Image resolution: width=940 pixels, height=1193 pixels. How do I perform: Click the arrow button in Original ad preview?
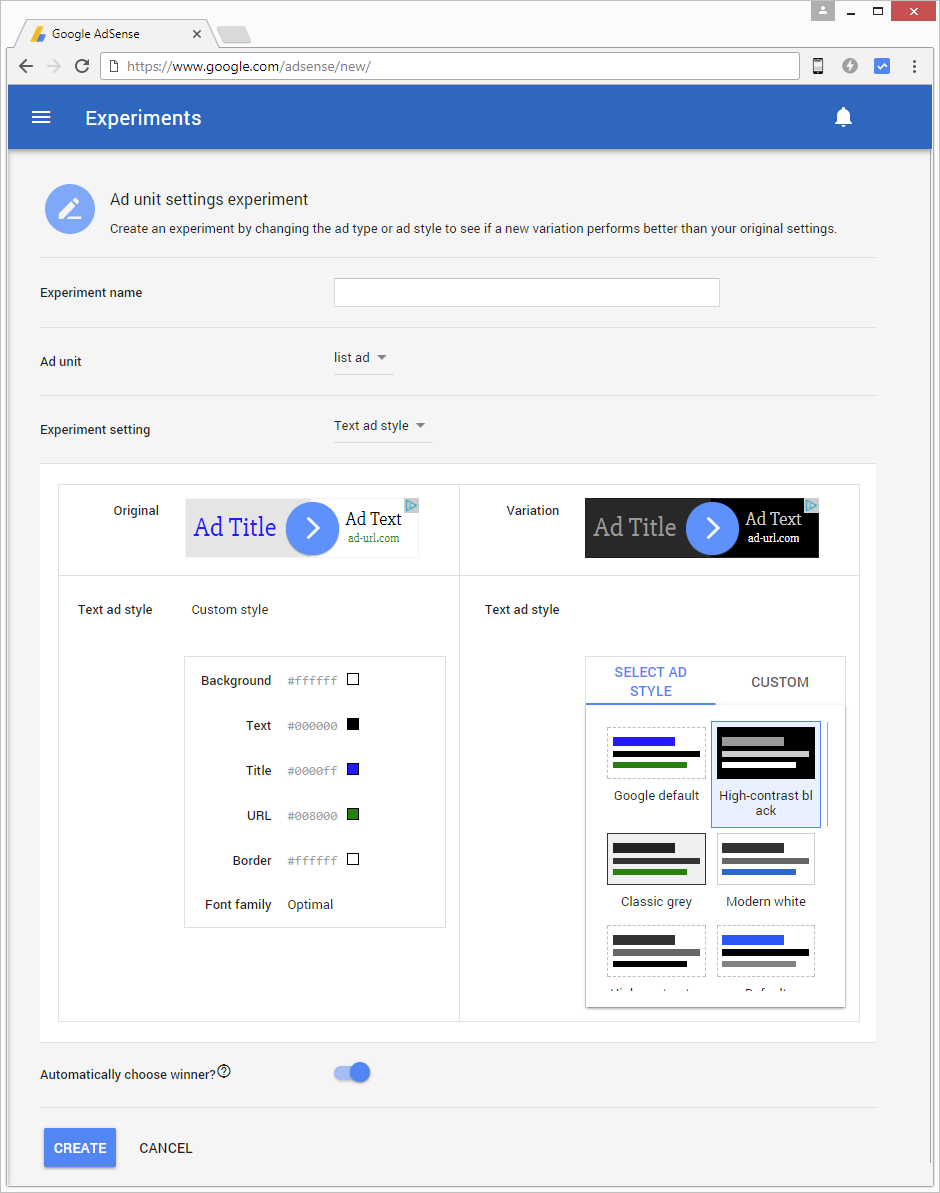[x=312, y=528]
